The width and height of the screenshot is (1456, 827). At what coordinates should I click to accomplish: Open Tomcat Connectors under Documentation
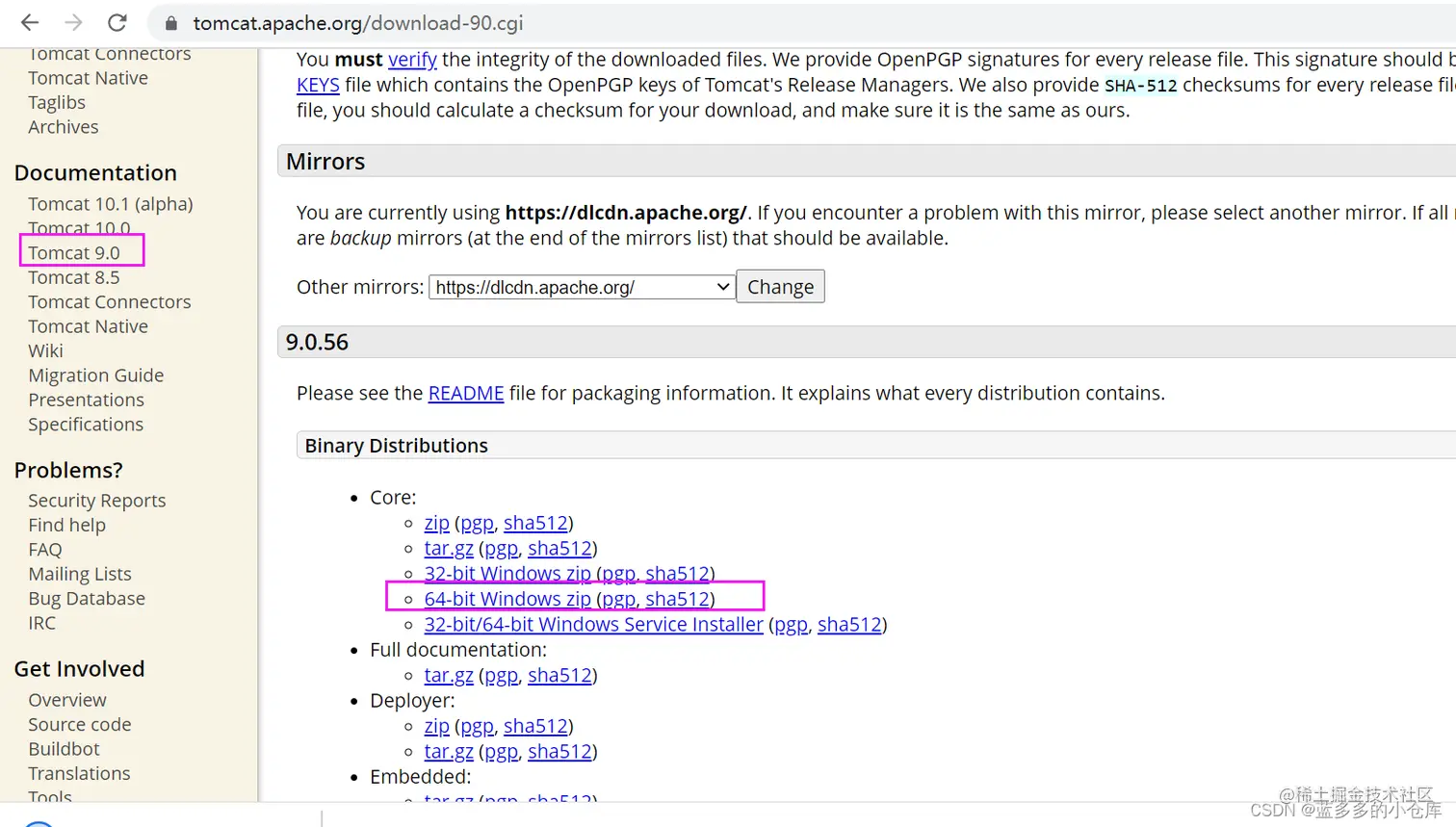click(x=110, y=302)
